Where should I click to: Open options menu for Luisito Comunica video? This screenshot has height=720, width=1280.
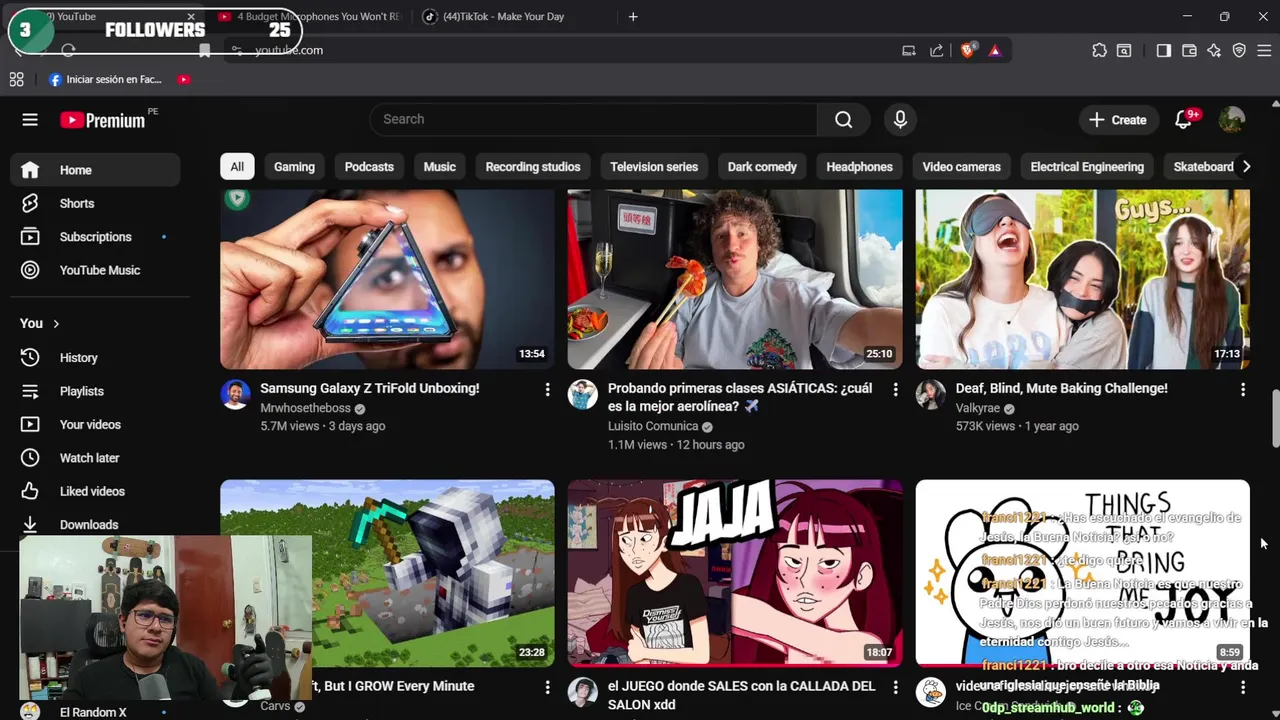(895, 389)
